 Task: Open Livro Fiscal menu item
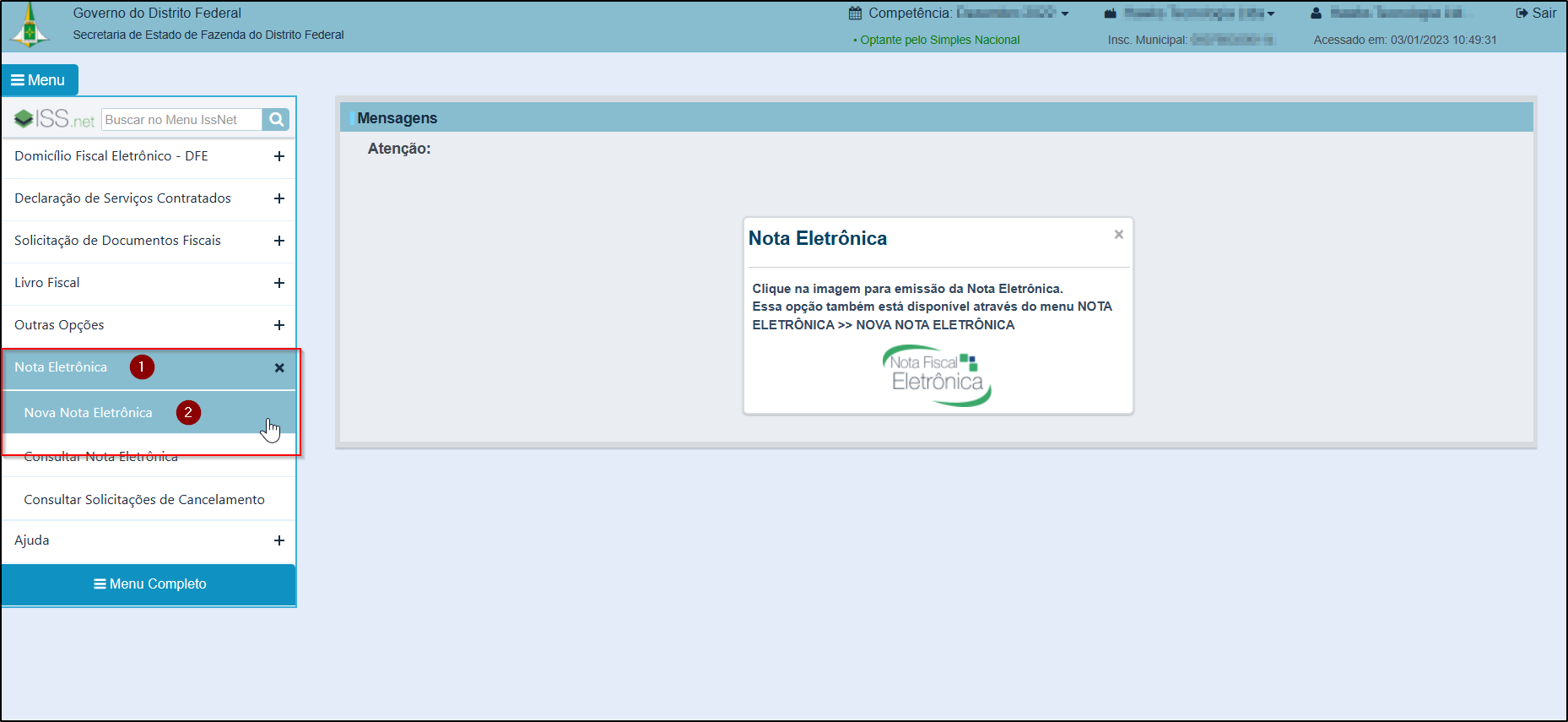coord(149,284)
